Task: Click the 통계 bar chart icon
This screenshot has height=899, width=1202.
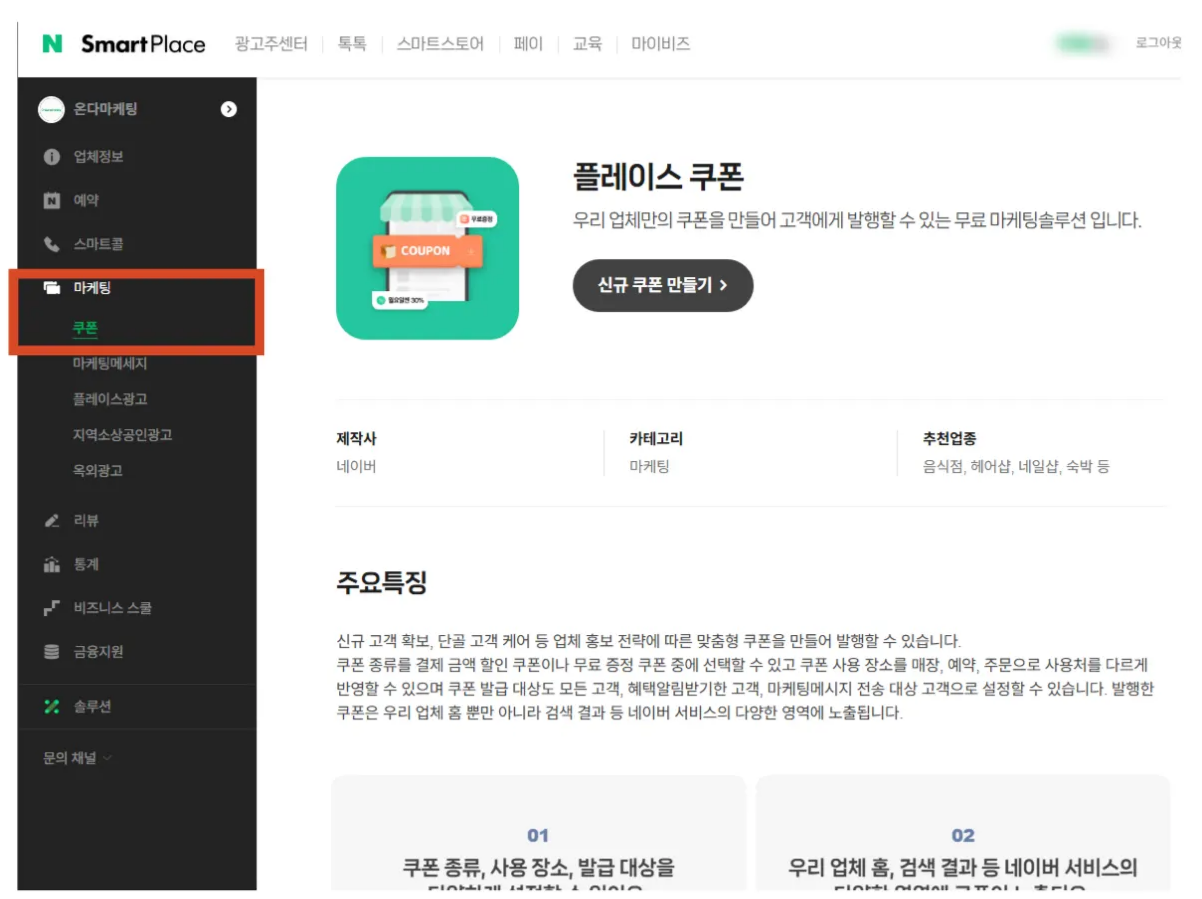Action: point(52,564)
